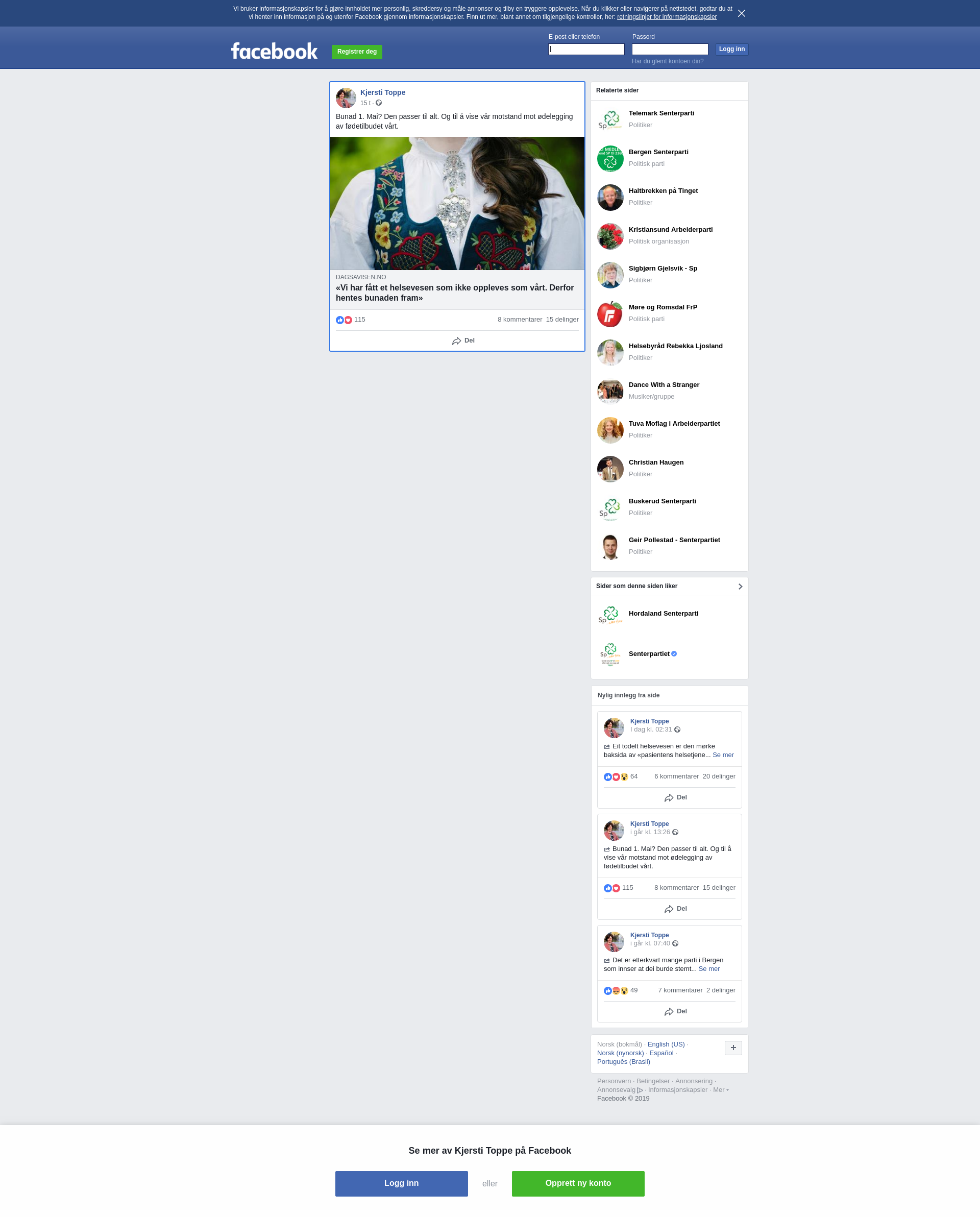
Task: Click Del on the 13:26 post
Action: 676,909
